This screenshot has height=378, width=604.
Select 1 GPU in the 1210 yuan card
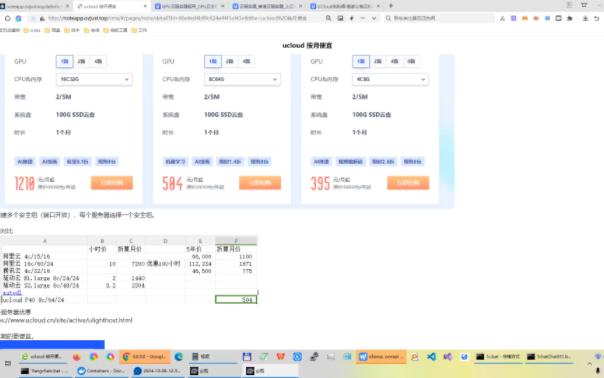[64, 61]
